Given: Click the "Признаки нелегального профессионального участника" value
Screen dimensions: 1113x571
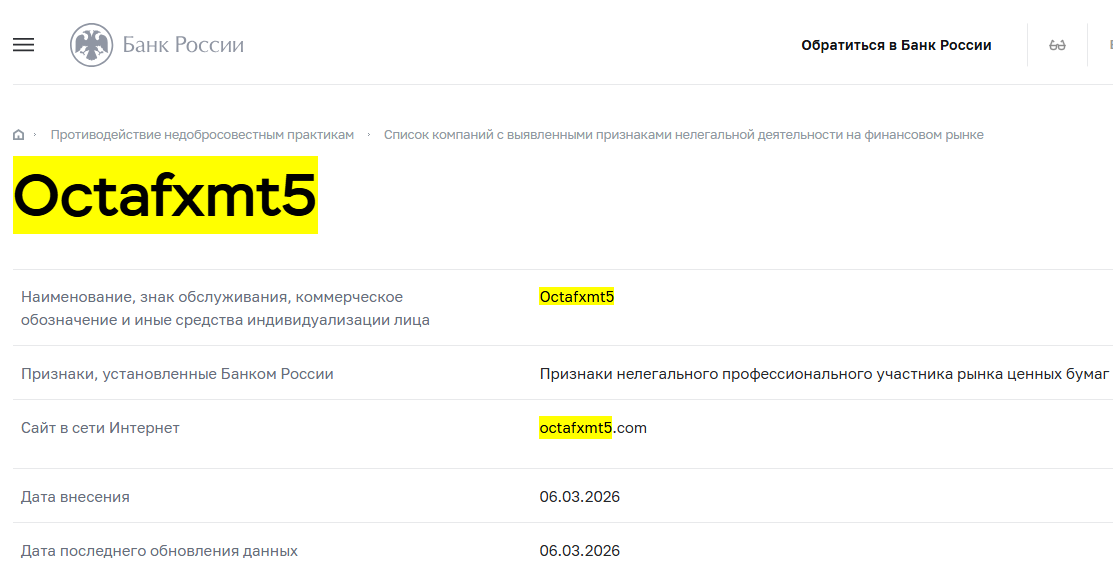Looking at the screenshot, I should 824,374.
